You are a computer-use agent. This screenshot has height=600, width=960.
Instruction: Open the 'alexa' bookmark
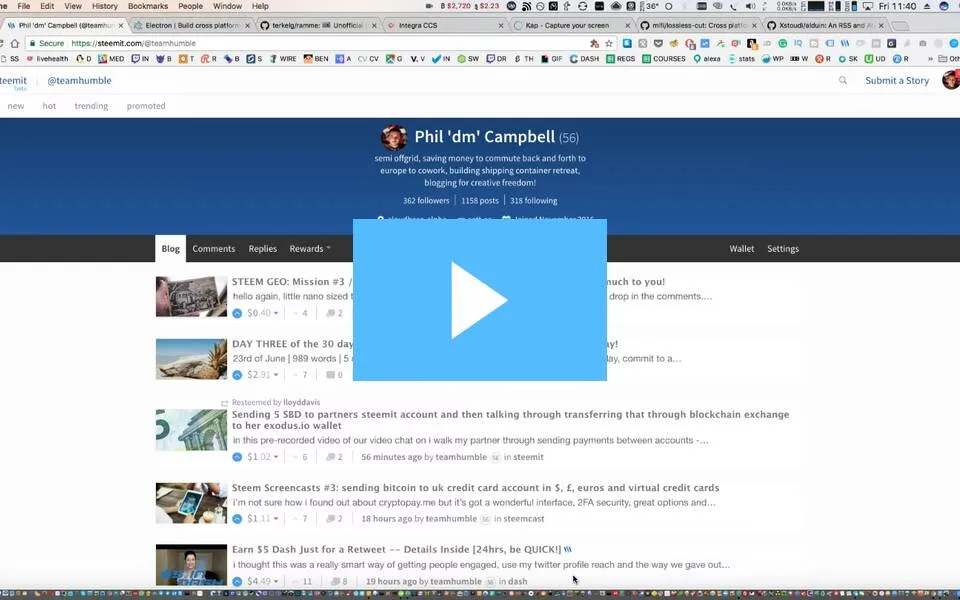point(707,59)
